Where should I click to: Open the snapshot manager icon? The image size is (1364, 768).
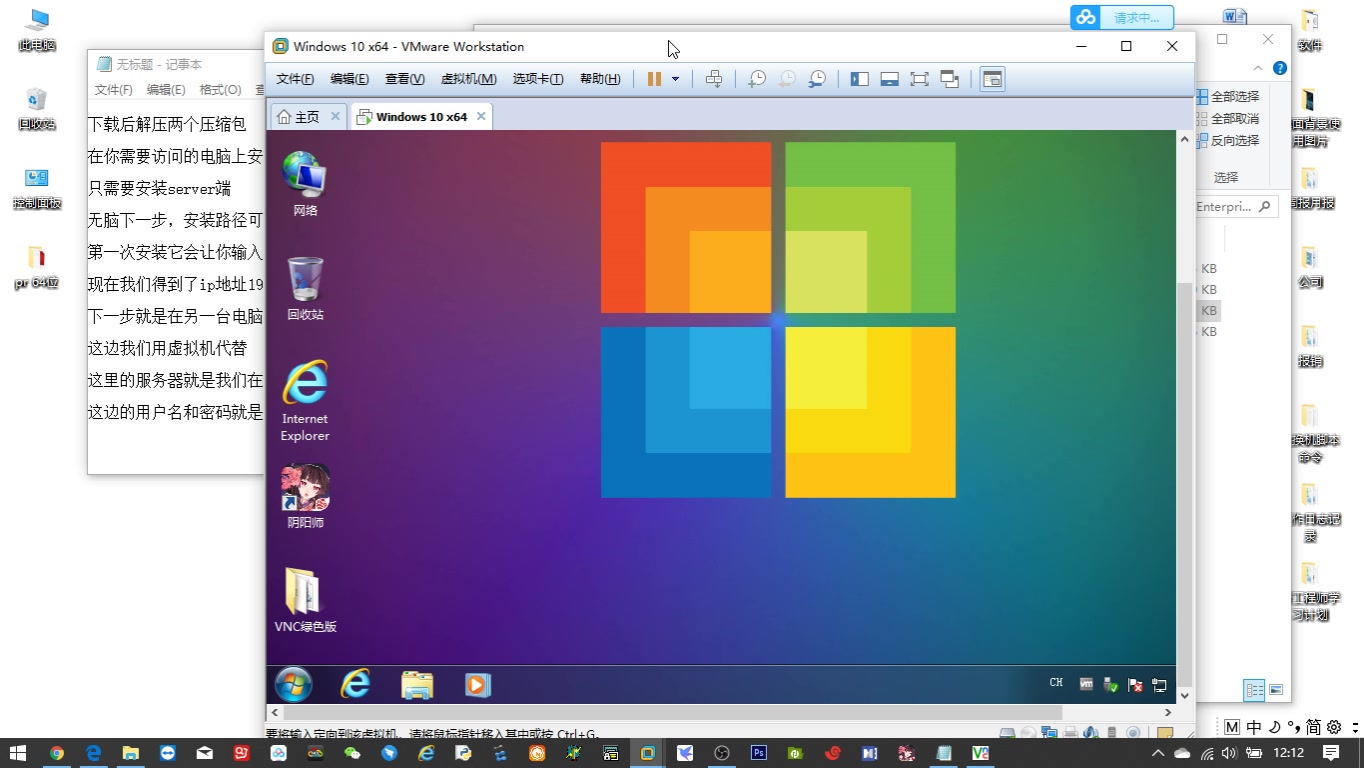point(817,79)
